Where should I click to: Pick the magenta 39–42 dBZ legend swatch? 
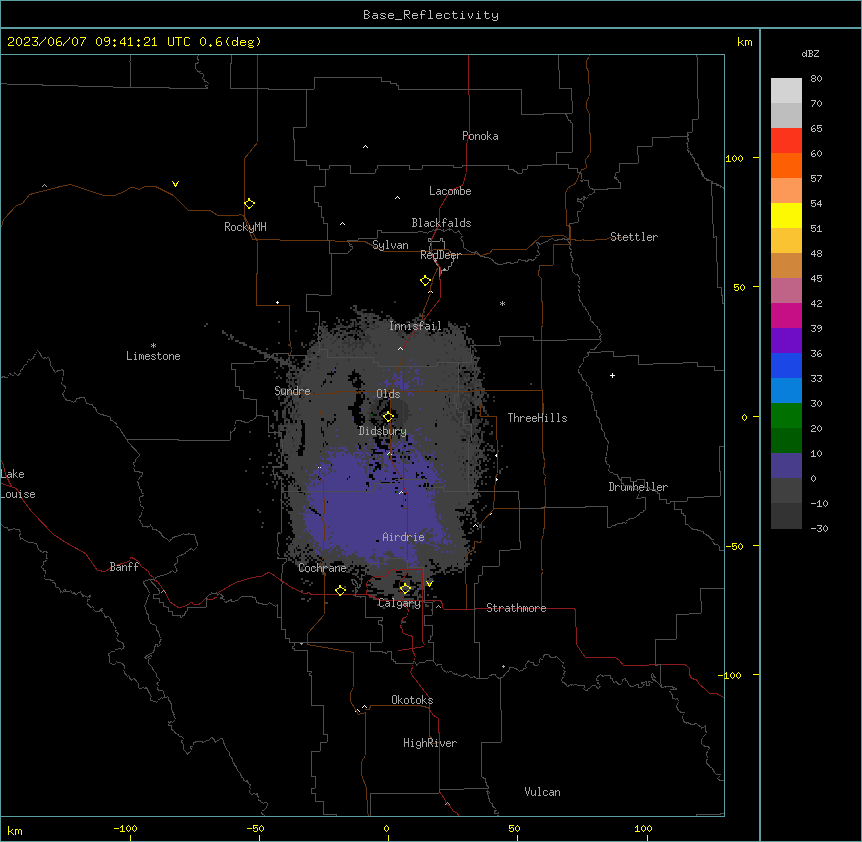pos(786,315)
